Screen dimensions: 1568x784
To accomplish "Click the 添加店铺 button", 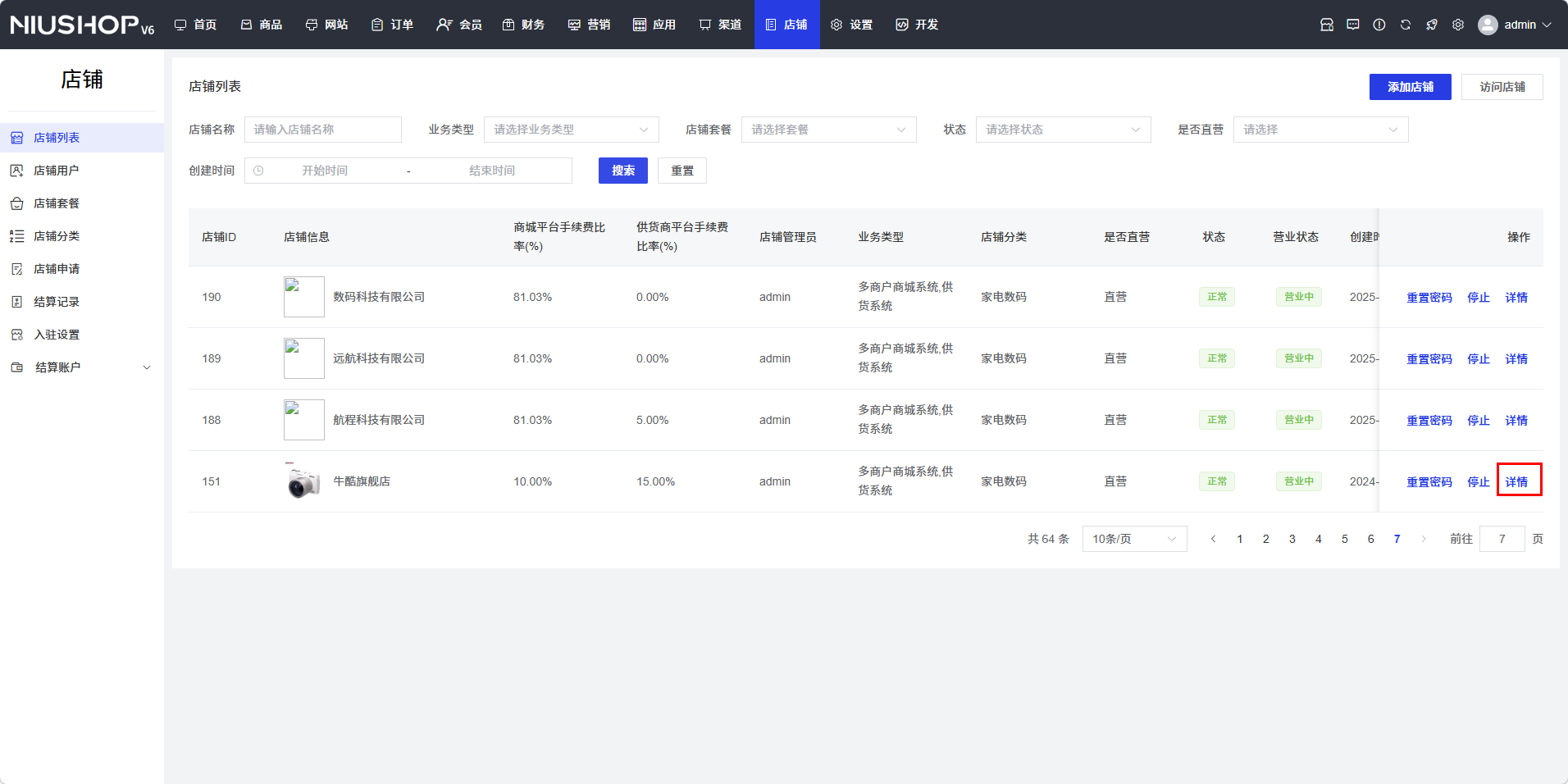I will (x=1410, y=87).
